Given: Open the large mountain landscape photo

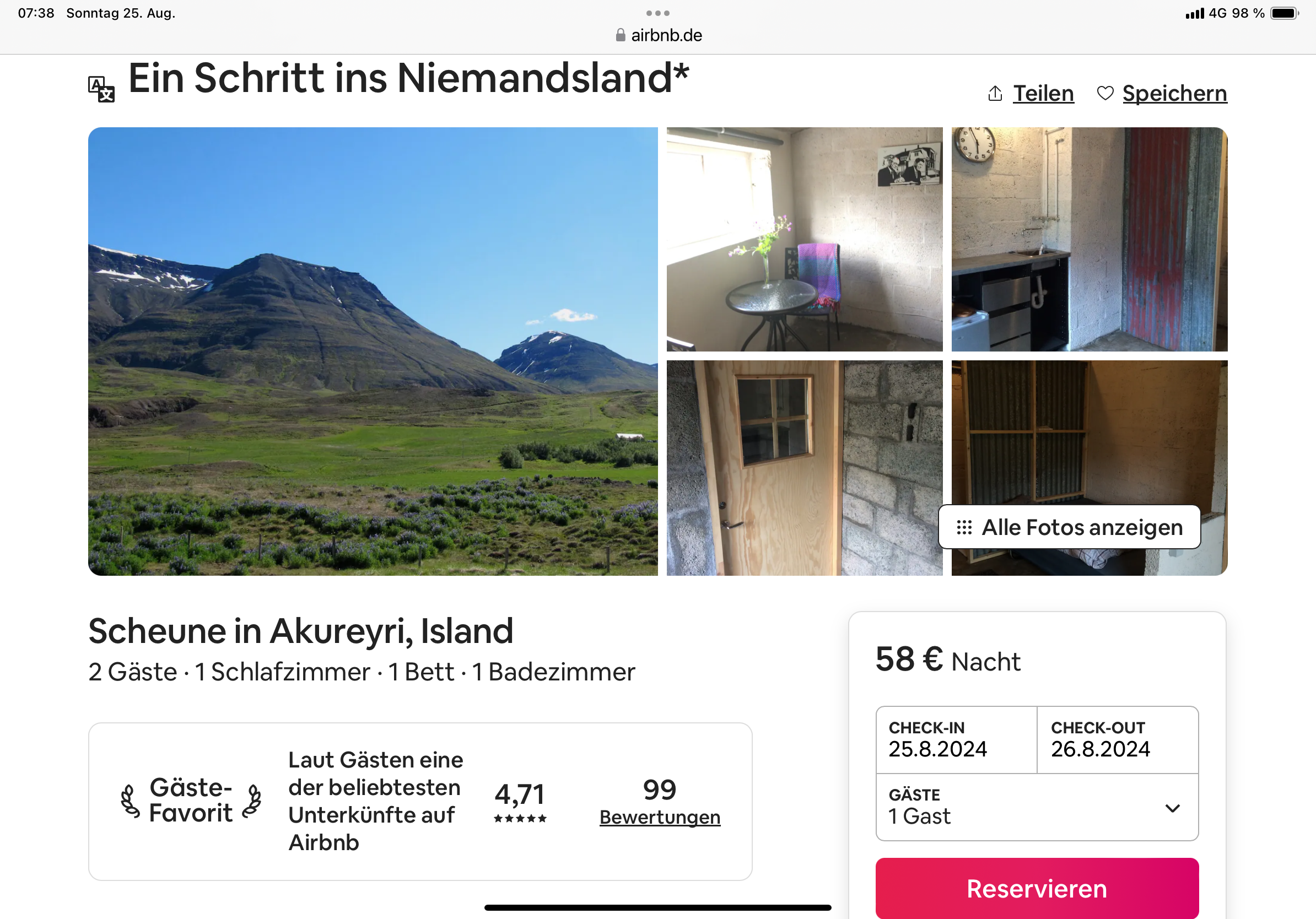Looking at the screenshot, I should pos(373,351).
